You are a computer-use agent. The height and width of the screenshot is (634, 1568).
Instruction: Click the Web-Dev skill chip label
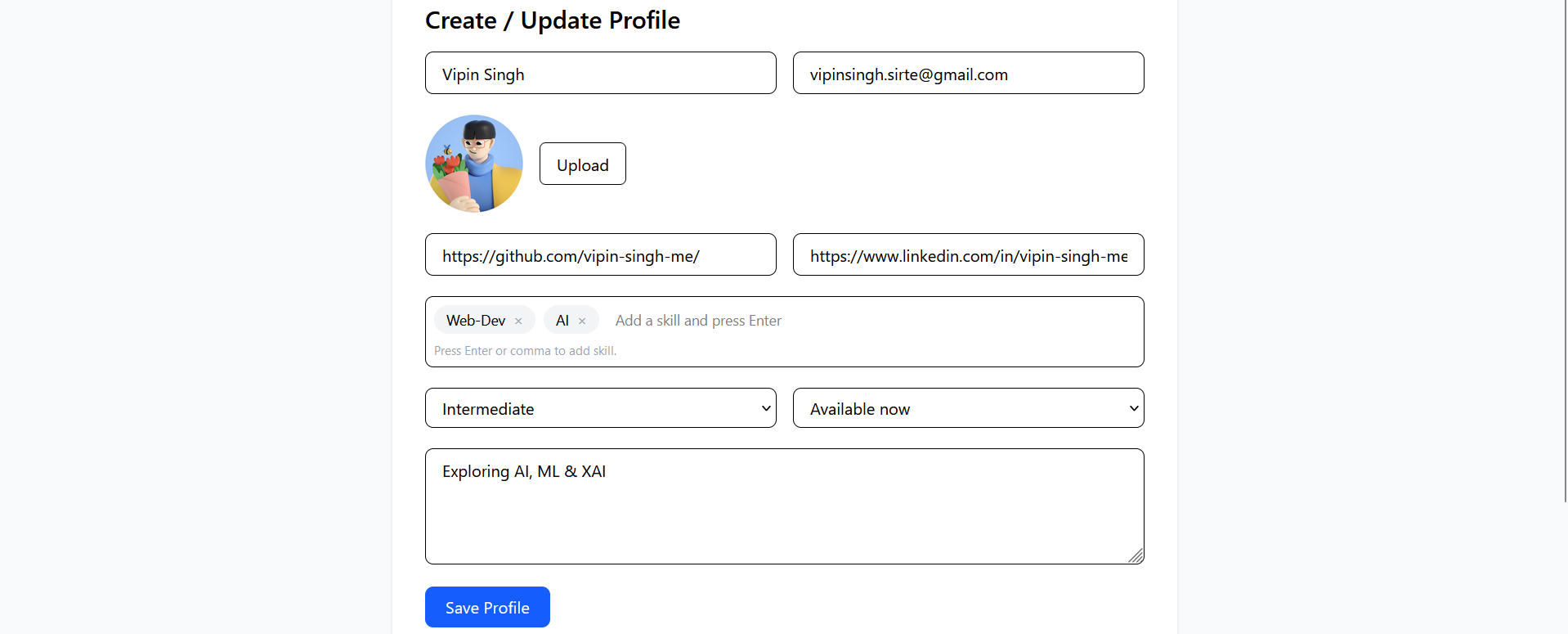tap(476, 321)
